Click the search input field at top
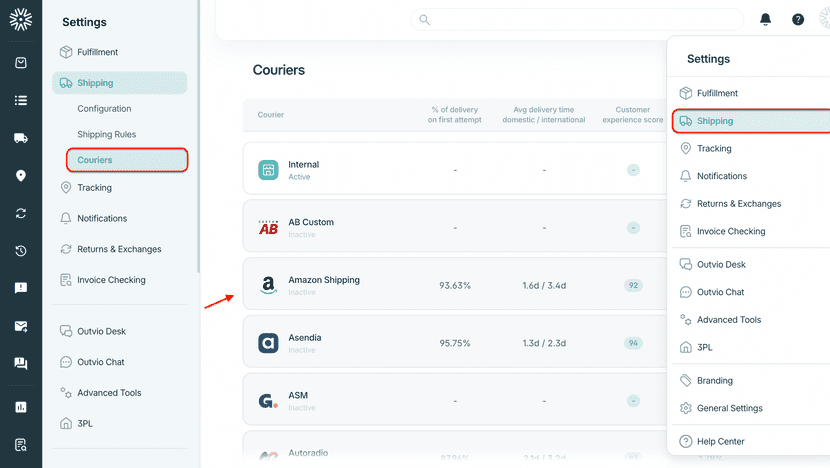Viewport: 830px width, 468px height. 580,20
